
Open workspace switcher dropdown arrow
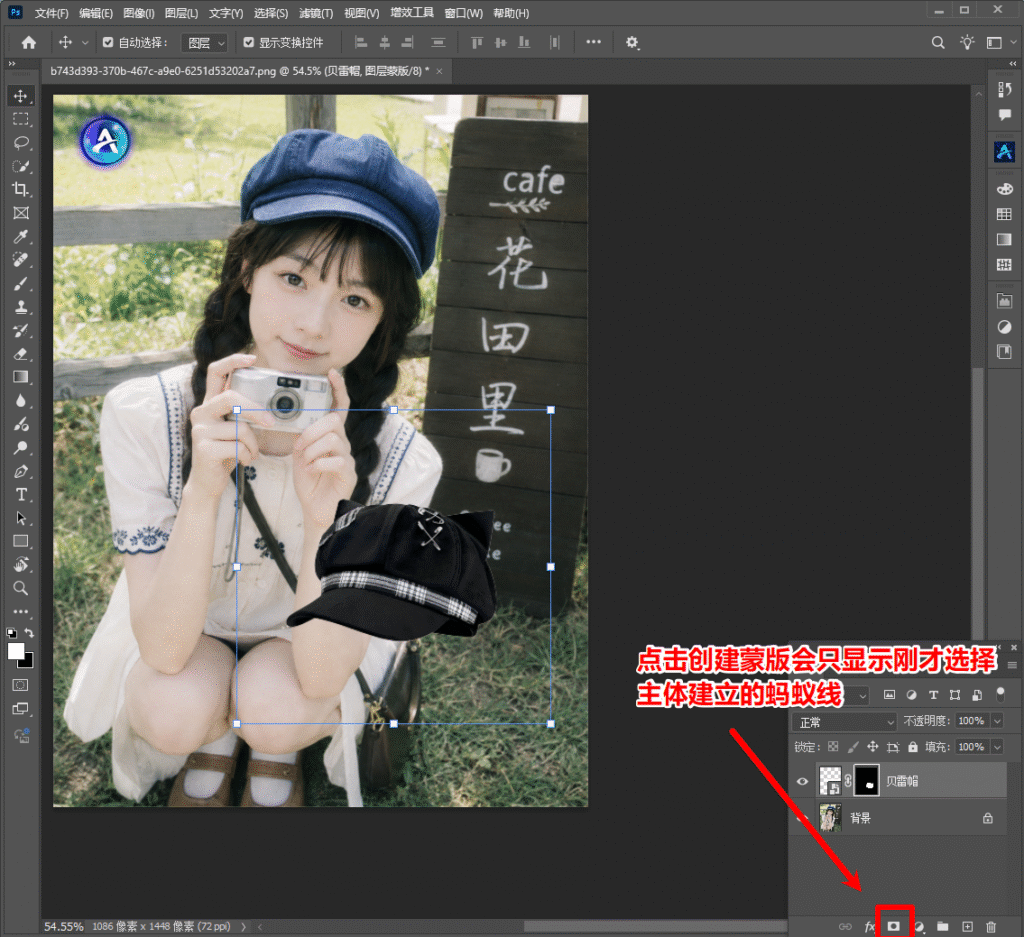(1014, 42)
